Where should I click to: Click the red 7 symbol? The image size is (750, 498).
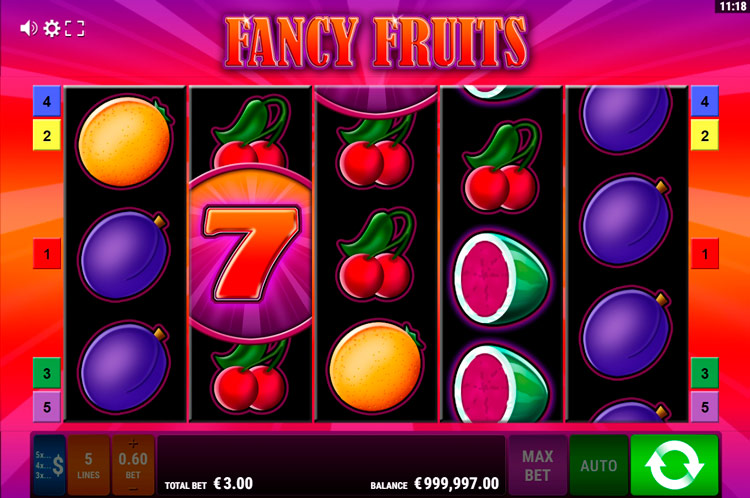tap(251, 254)
